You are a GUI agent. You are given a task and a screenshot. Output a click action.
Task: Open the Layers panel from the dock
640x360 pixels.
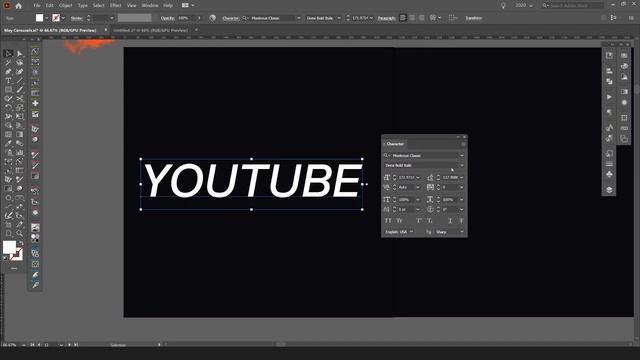[609, 190]
